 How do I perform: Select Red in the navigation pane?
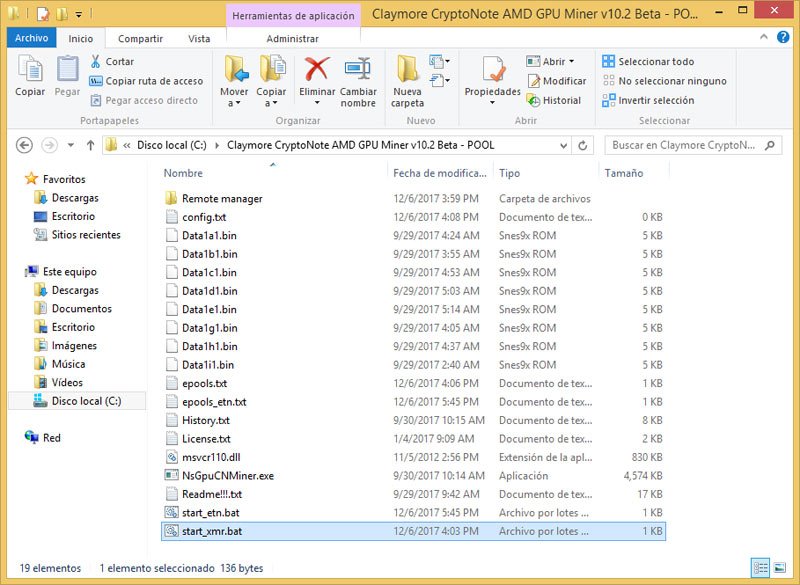pos(43,438)
